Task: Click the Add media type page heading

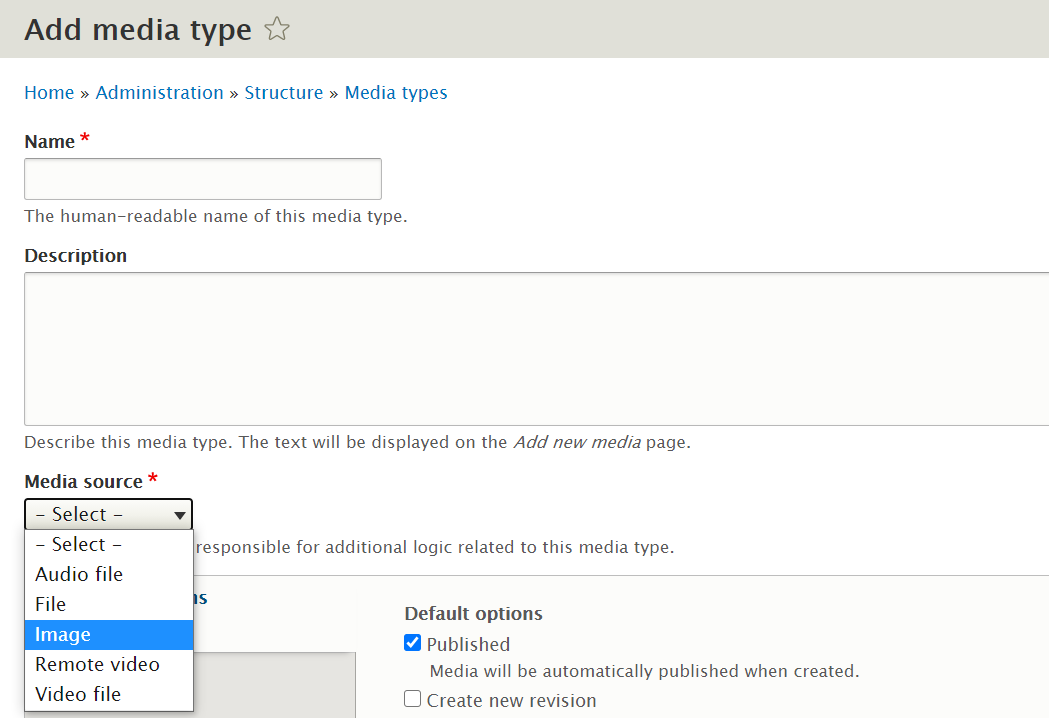Action: click(137, 29)
